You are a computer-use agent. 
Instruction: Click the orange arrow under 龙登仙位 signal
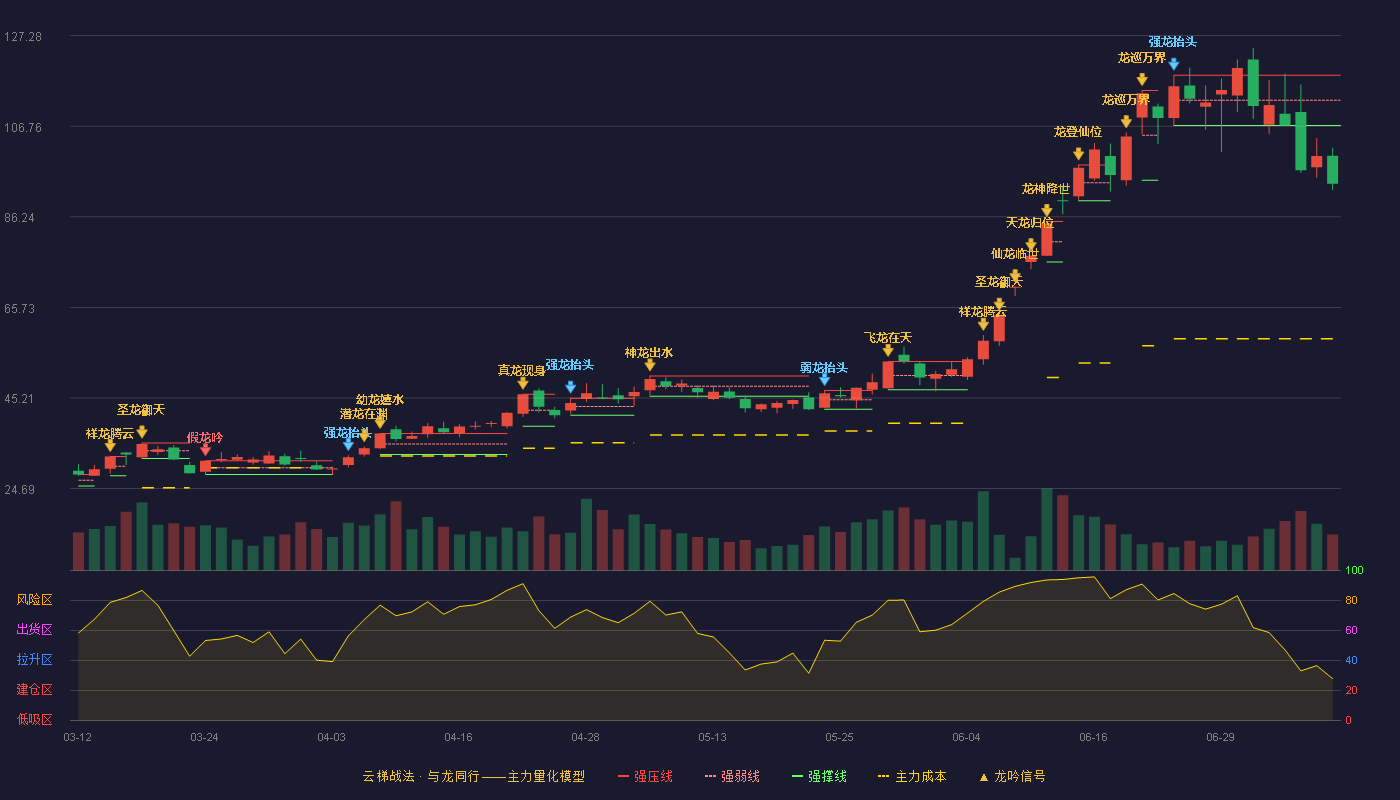[1078, 154]
